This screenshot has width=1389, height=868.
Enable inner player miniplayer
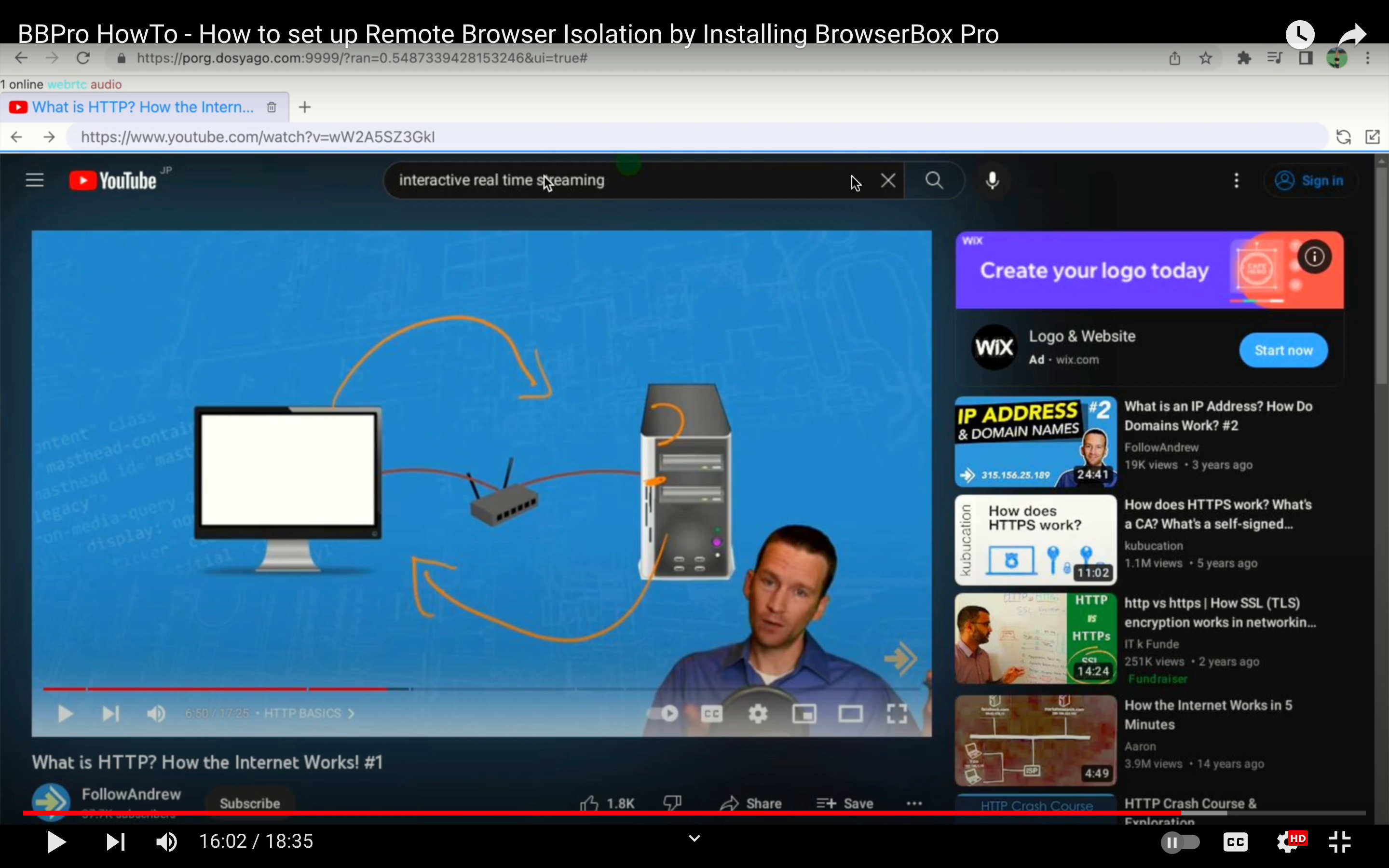point(804,714)
